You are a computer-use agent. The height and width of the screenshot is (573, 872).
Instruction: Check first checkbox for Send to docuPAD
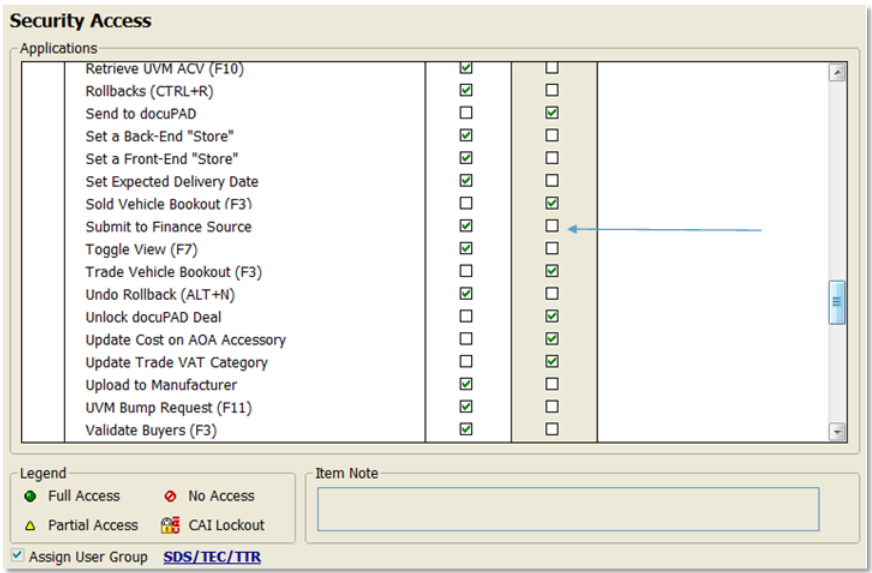[466, 113]
